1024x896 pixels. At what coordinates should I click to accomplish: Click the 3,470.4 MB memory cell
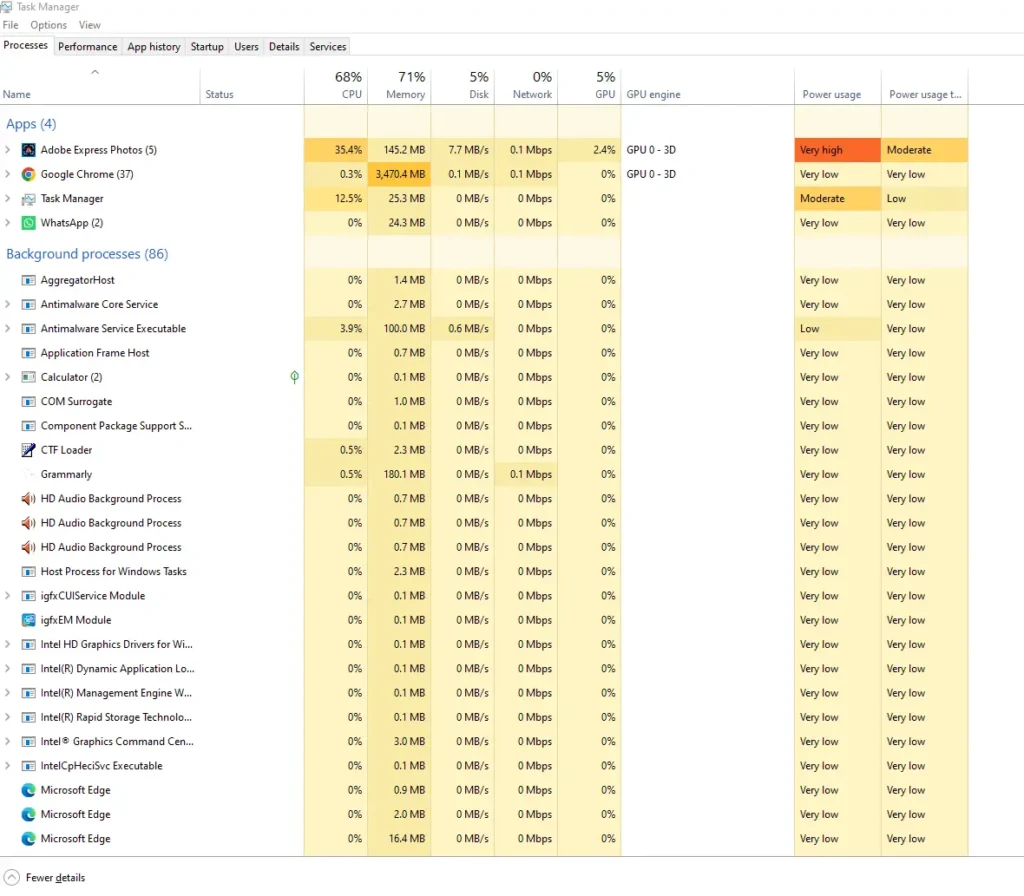399,174
